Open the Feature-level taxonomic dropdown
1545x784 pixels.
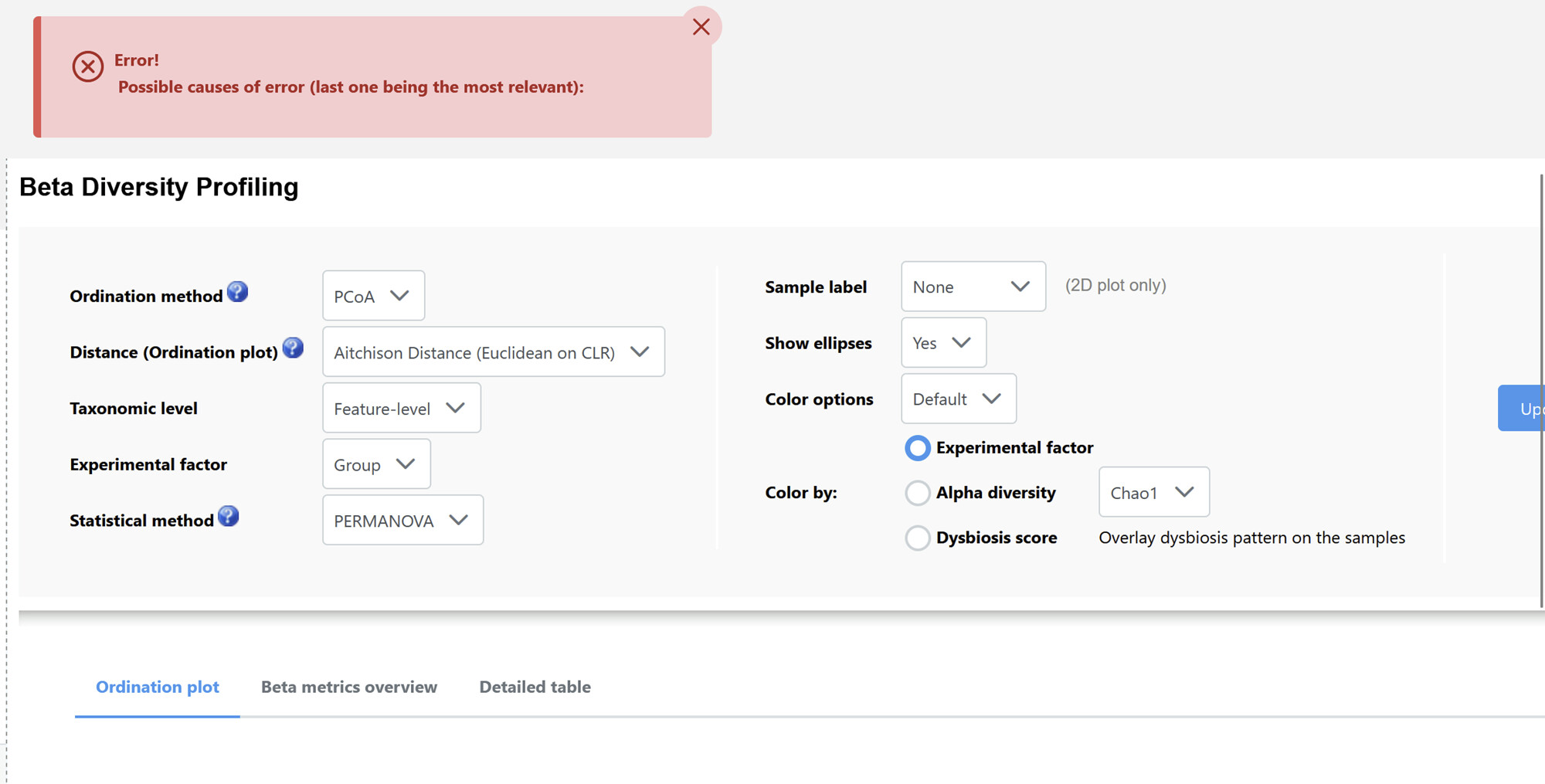pyautogui.click(x=402, y=408)
